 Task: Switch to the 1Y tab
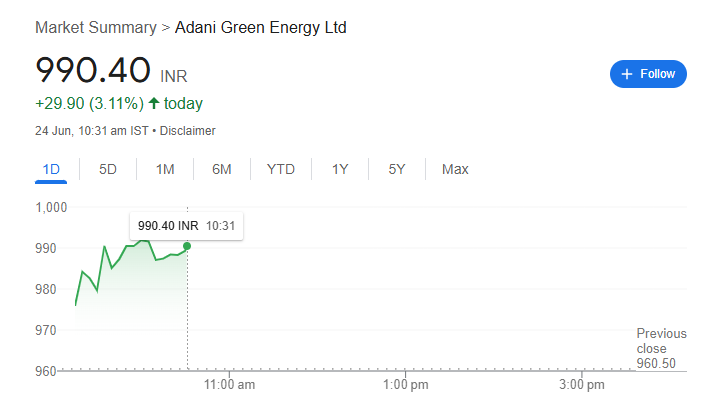[x=340, y=170]
